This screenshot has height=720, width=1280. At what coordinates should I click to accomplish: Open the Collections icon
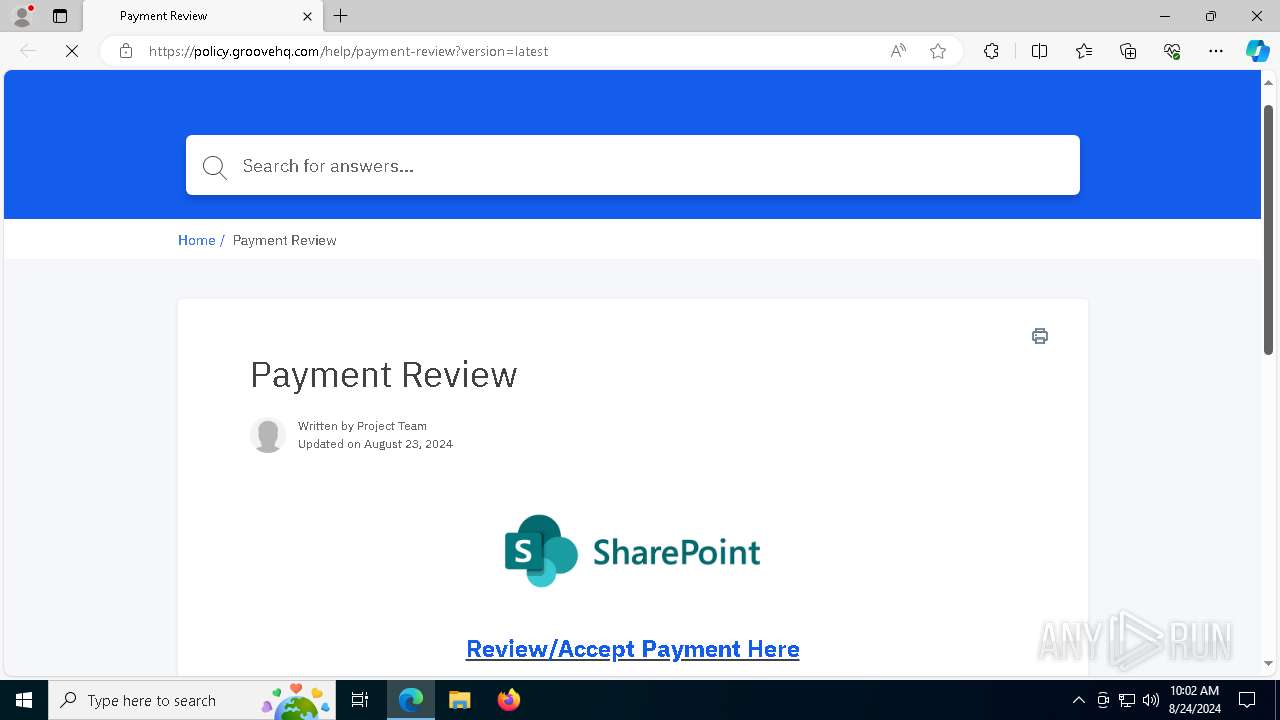tap(1128, 51)
